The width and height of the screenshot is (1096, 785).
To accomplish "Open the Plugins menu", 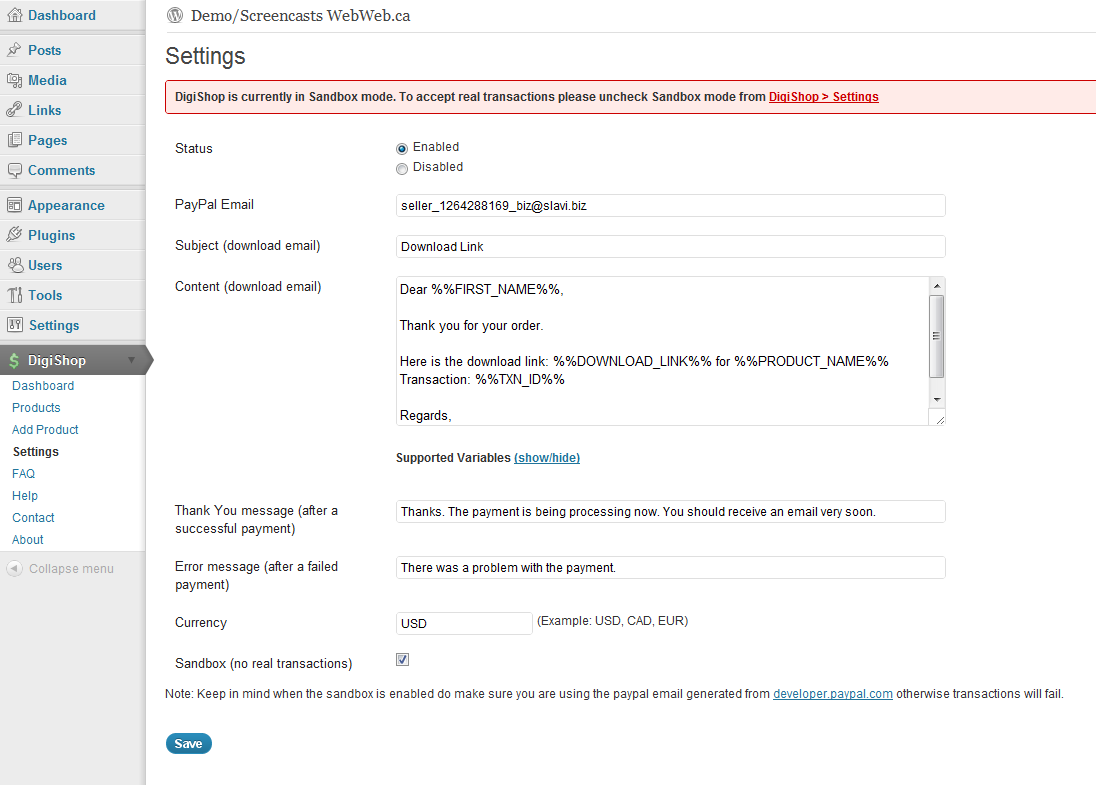I will coord(52,236).
